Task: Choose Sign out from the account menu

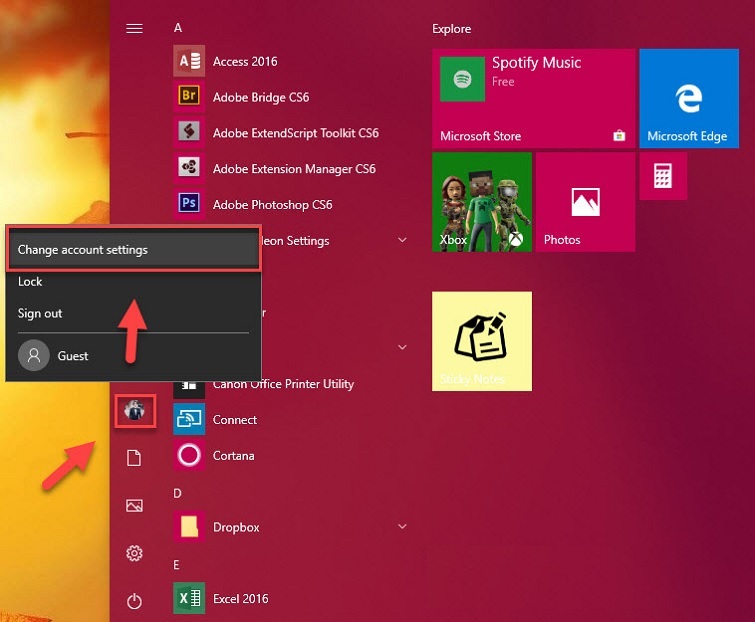Action: pos(134,313)
